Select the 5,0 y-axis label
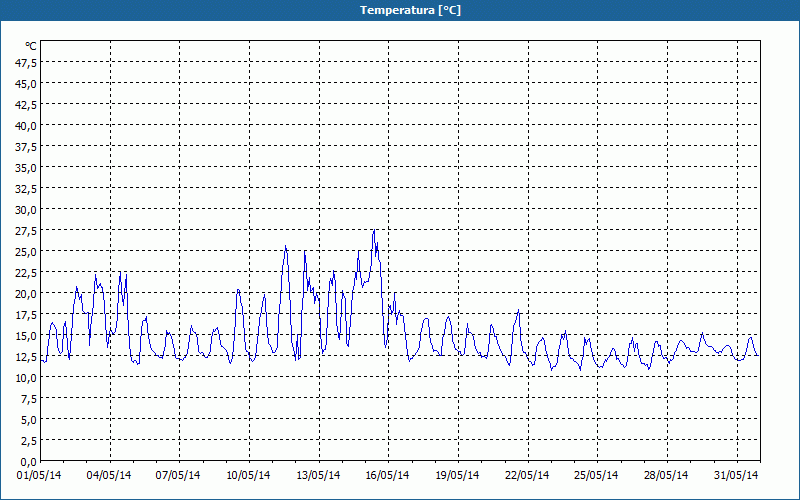800x500 pixels. coord(29,420)
